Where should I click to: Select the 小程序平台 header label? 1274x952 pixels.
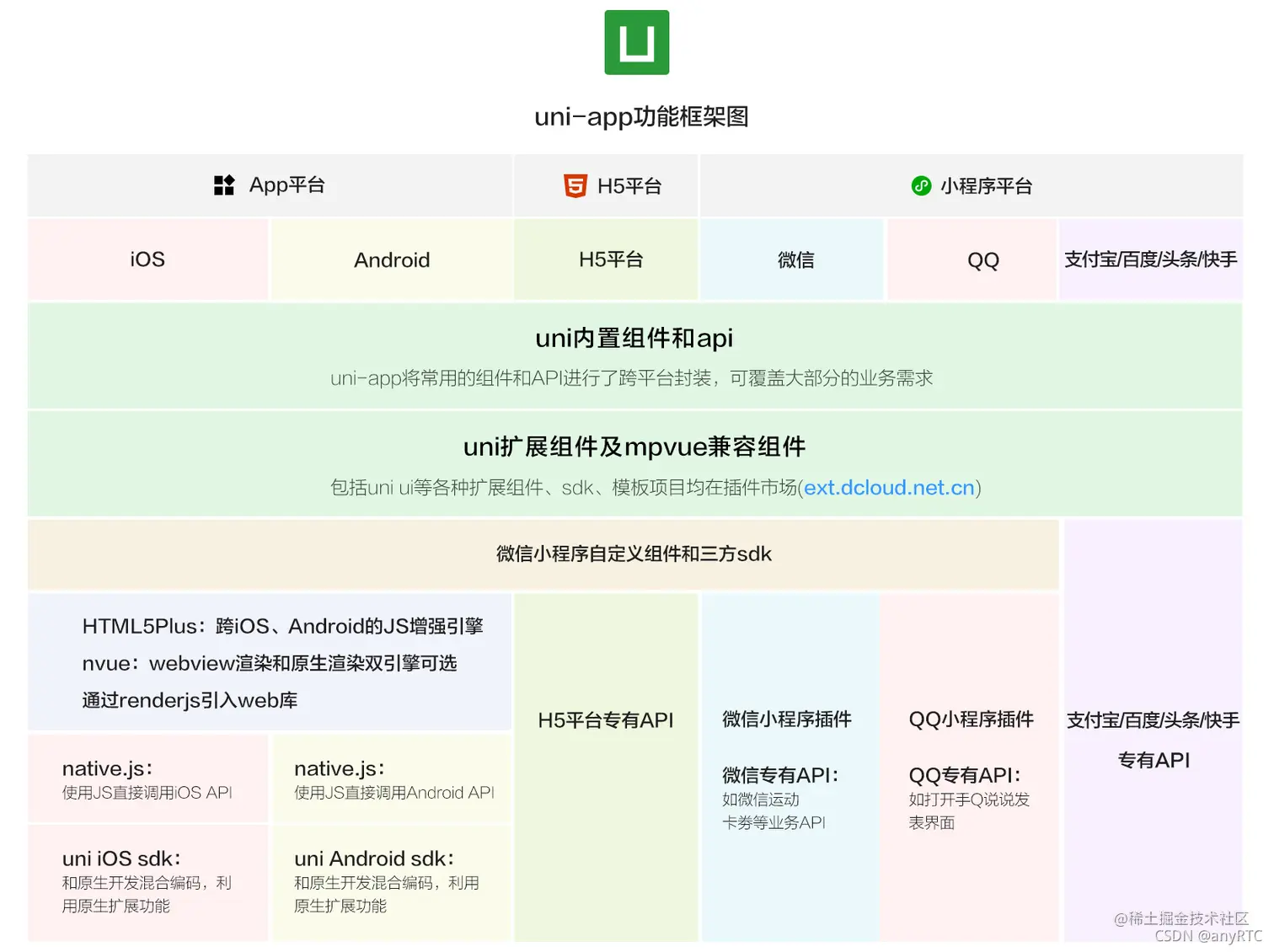click(987, 186)
